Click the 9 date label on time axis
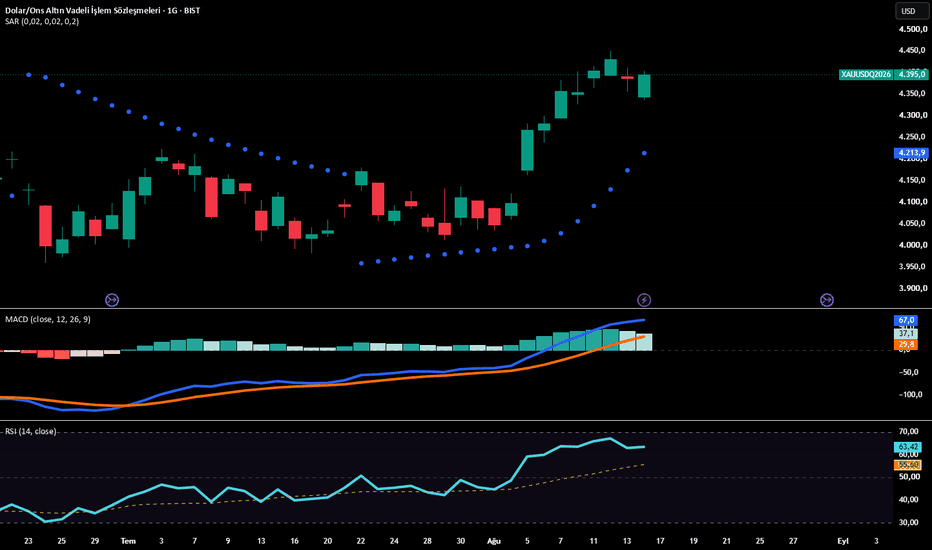 (228, 541)
